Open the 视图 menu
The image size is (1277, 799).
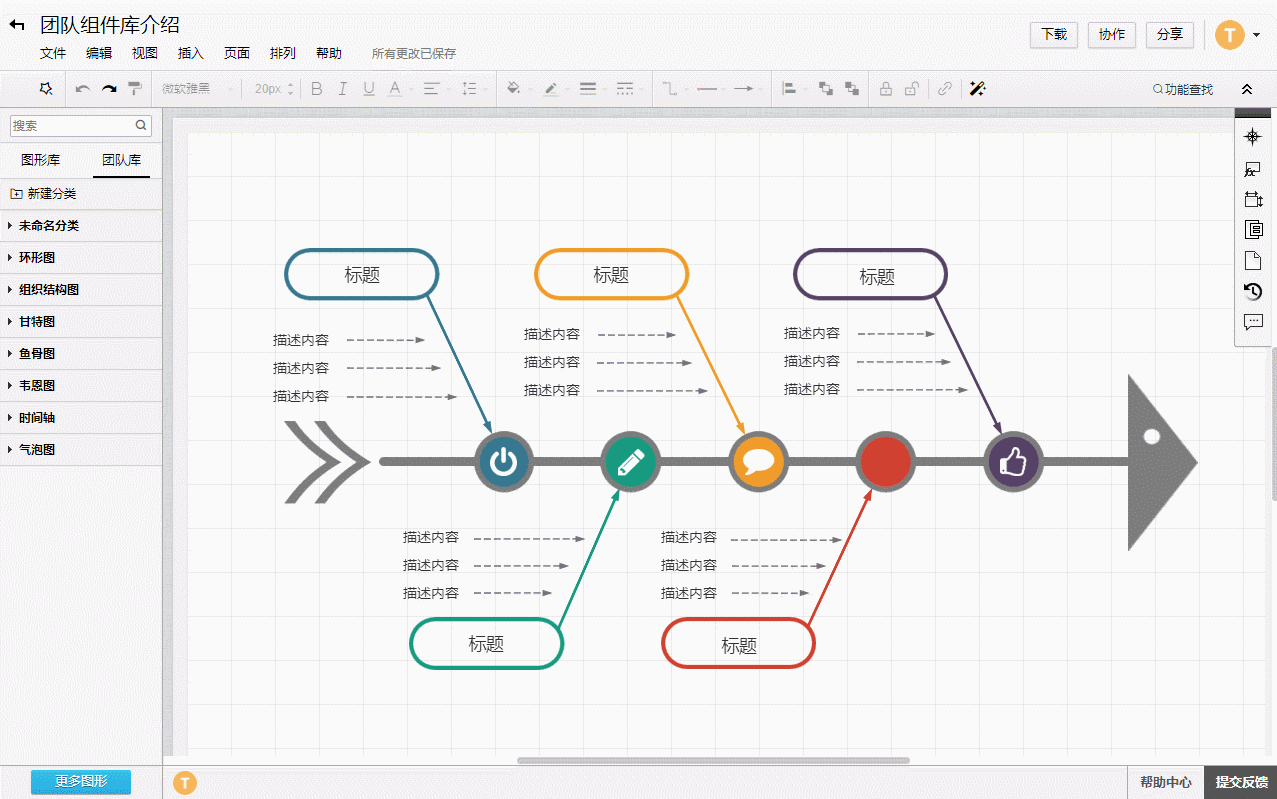[145, 54]
